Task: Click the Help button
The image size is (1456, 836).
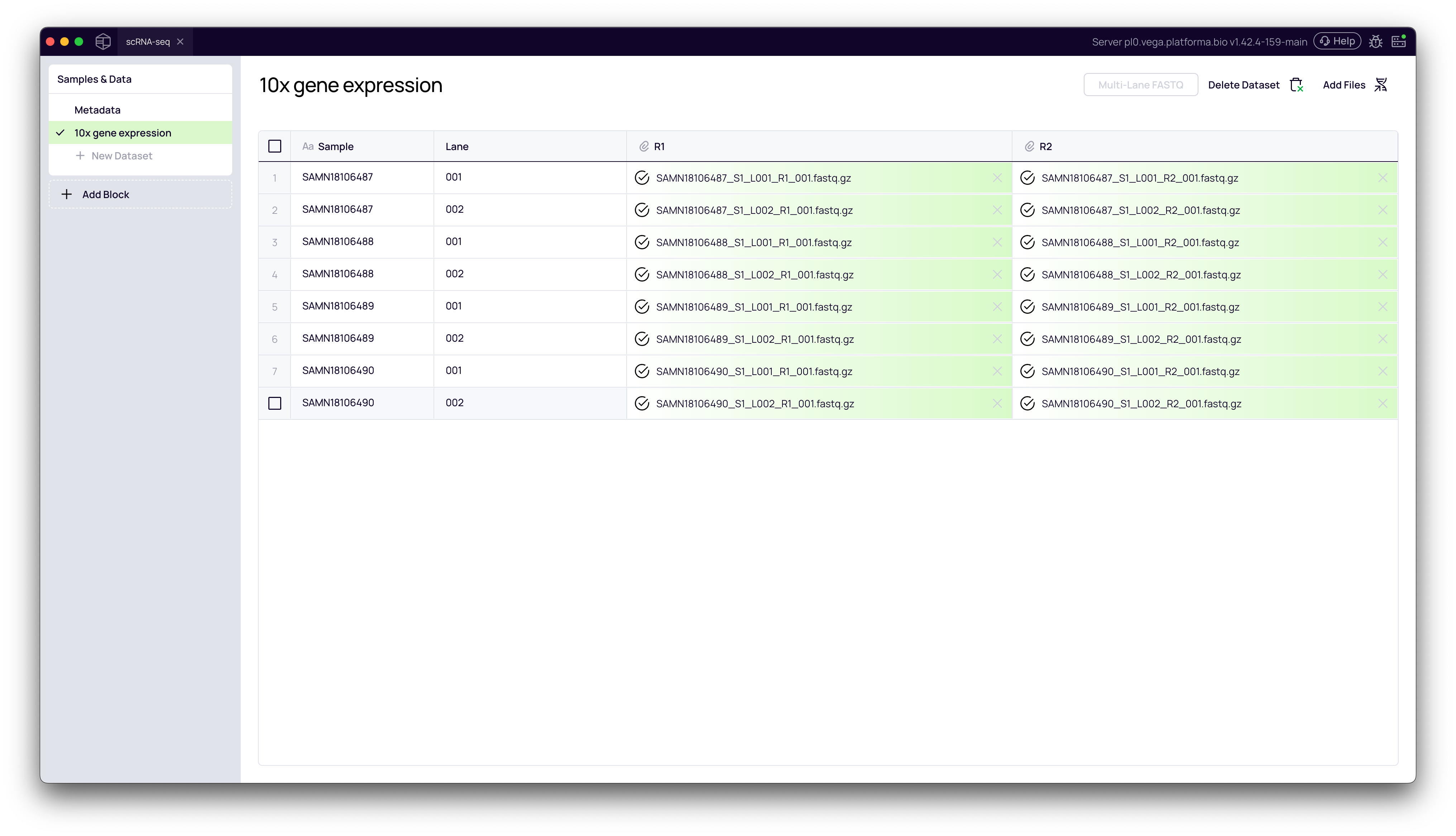Action: click(1337, 41)
